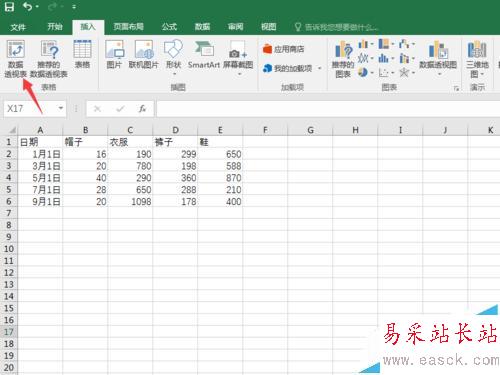Select the cell with value 870
This screenshot has height=375, width=500.
(x=220, y=178)
